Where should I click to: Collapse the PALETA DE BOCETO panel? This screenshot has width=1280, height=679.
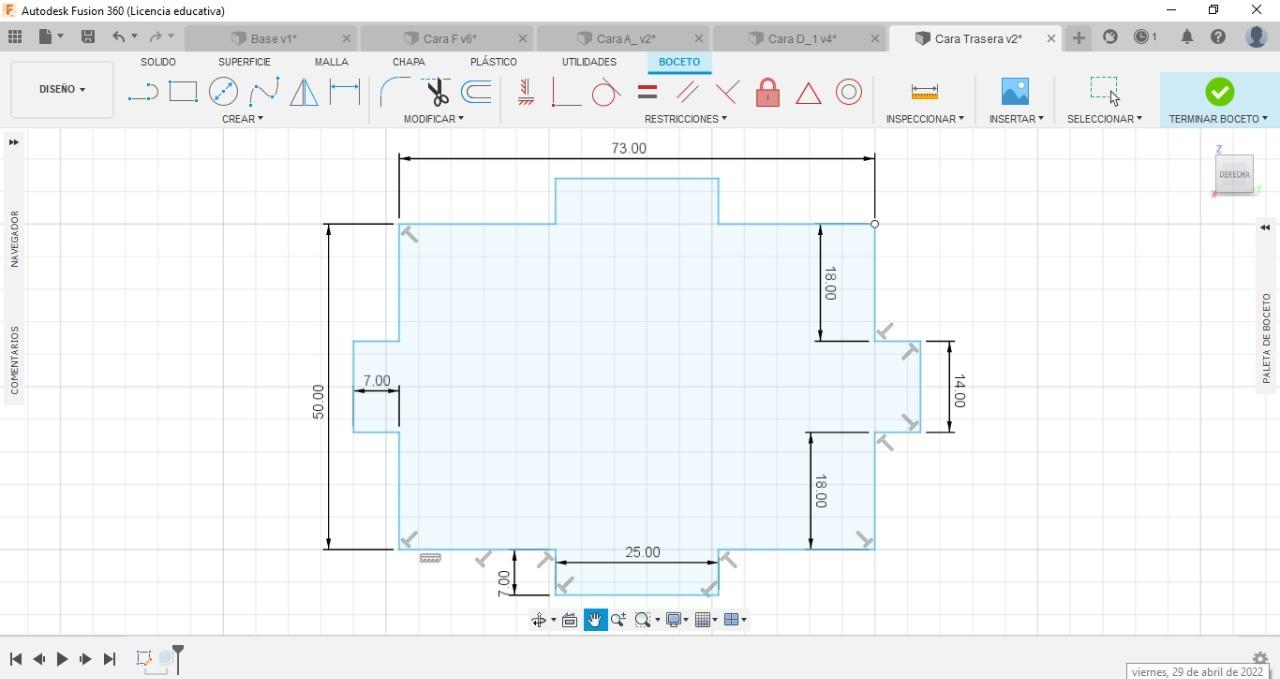coord(1265,228)
